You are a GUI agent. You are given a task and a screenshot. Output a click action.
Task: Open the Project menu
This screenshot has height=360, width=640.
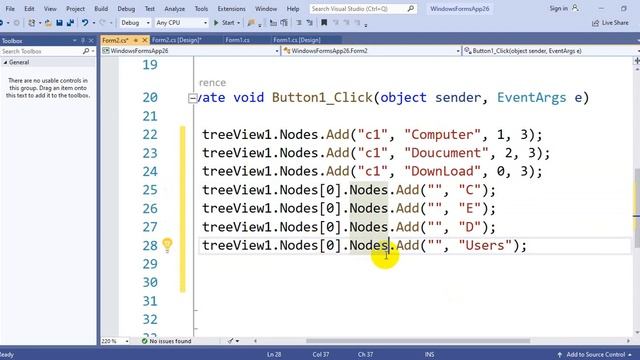pyautogui.click(x=76, y=9)
